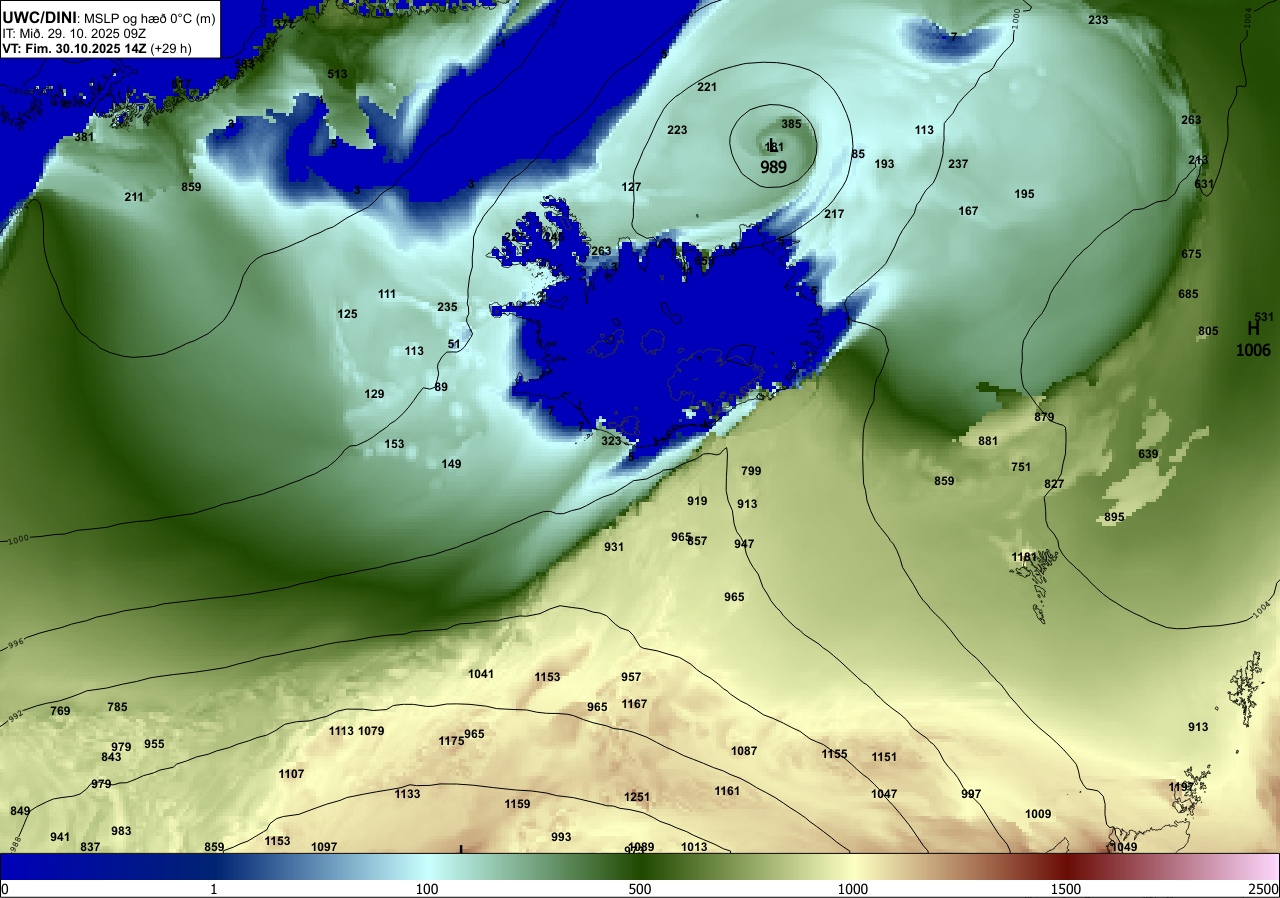1280x898 pixels.
Task: Click the value 1107
Action: pyautogui.click(x=291, y=774)
